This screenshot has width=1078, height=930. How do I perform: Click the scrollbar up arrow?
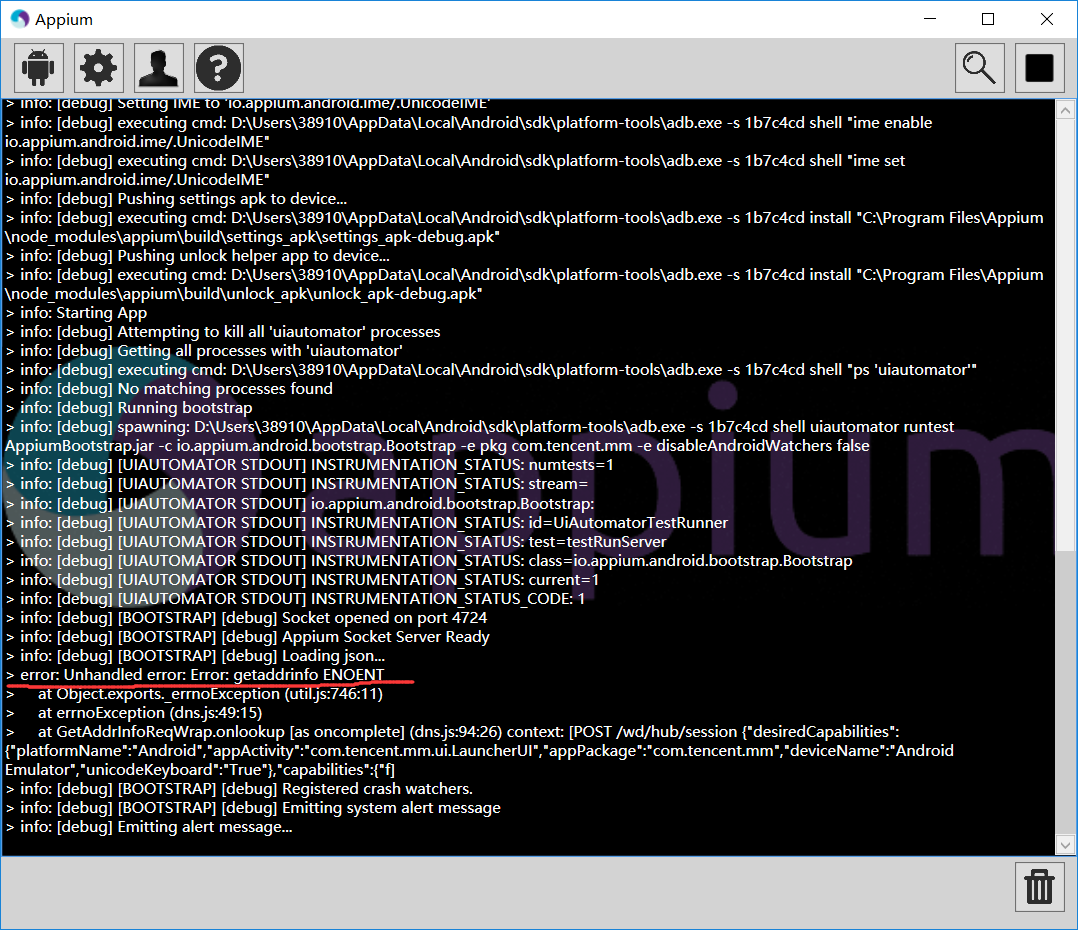coord(1065,110)
